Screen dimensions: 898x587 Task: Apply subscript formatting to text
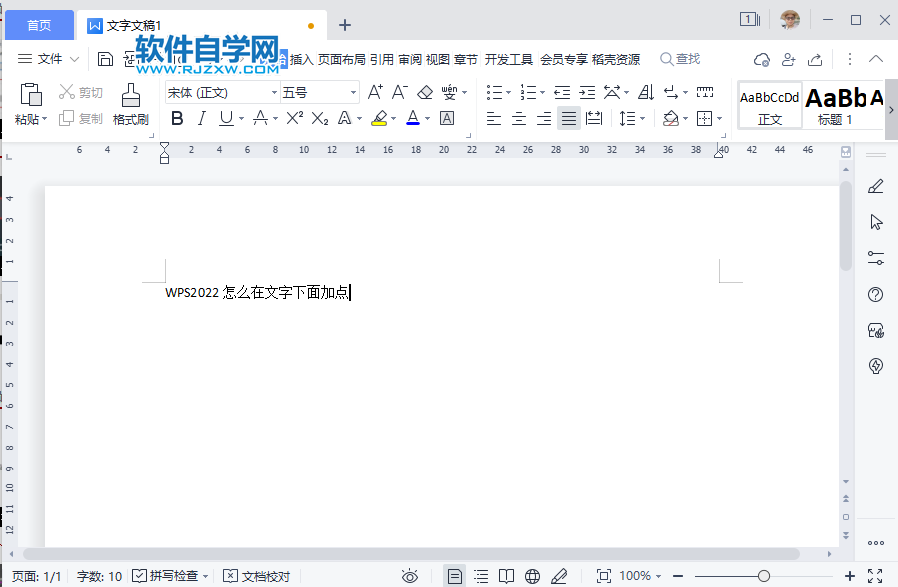tap(318, 118)
